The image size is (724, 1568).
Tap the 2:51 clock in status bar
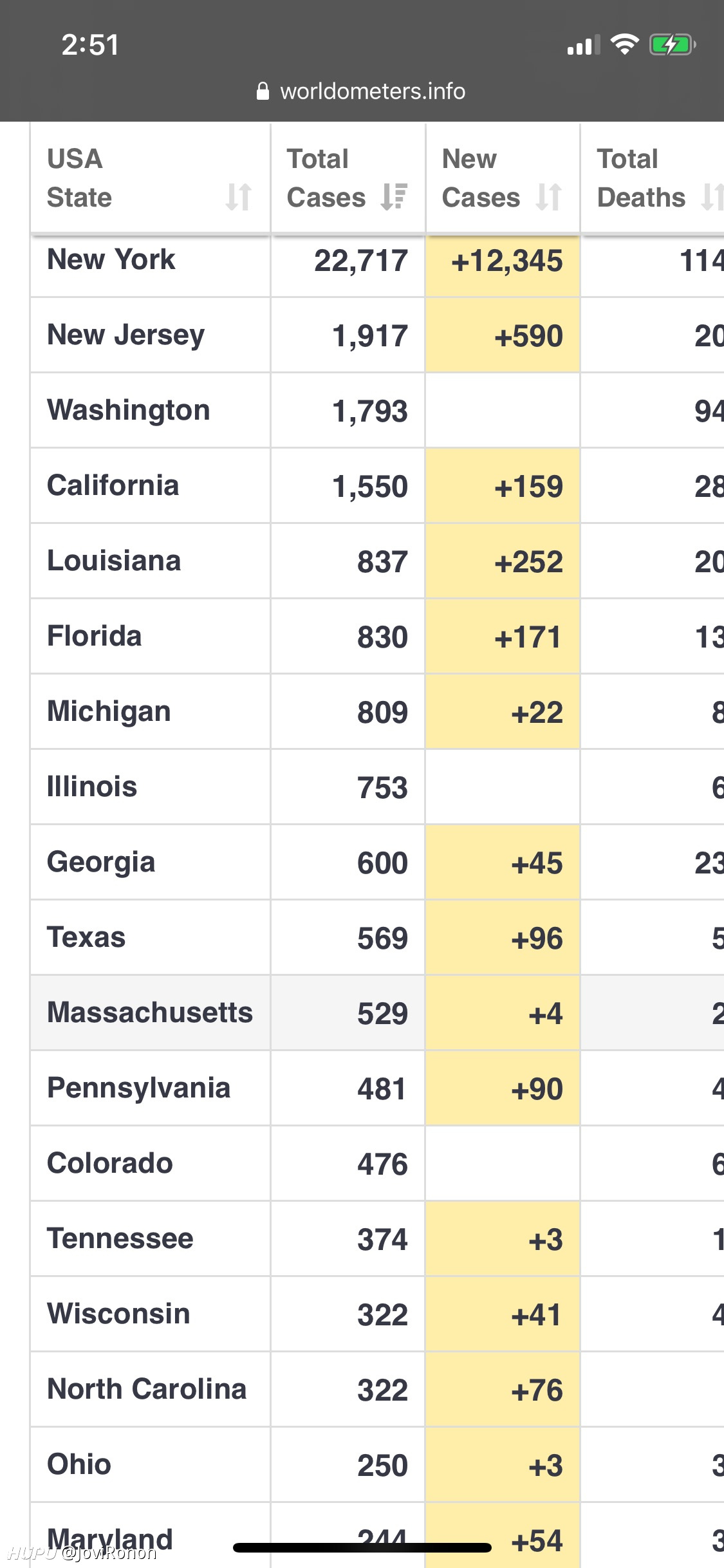[90, 45]
